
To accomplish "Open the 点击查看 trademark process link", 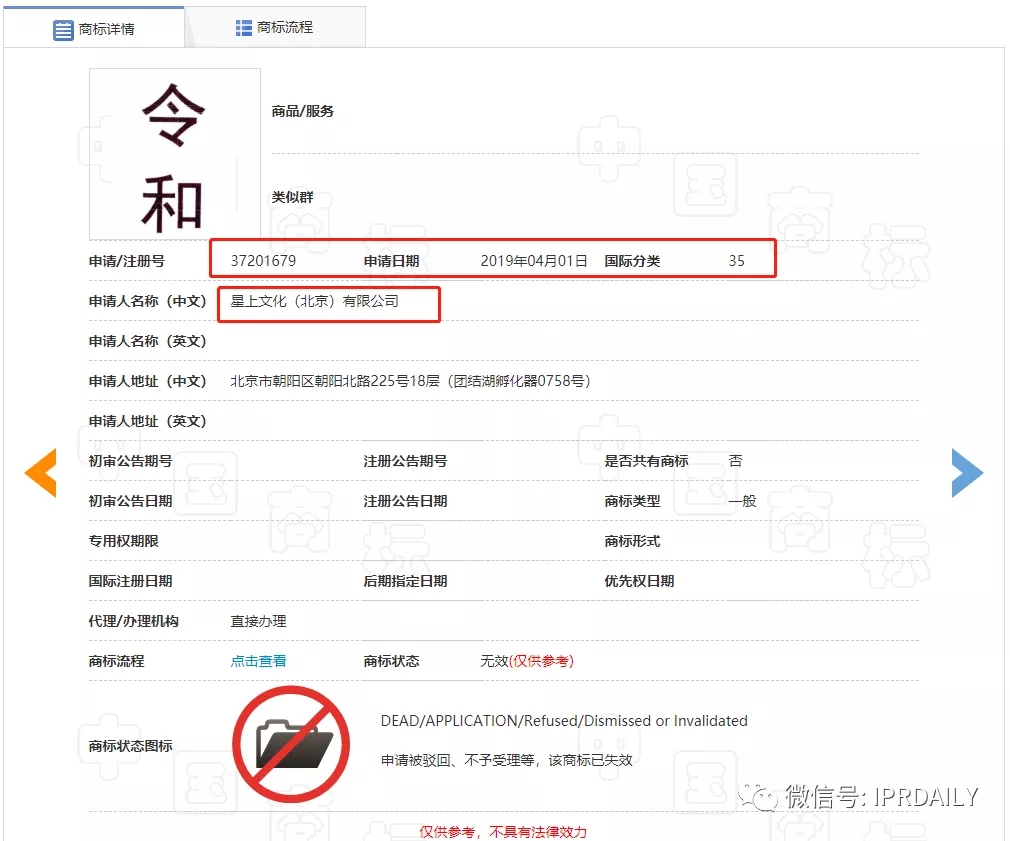I will click(x=258, y=661).
